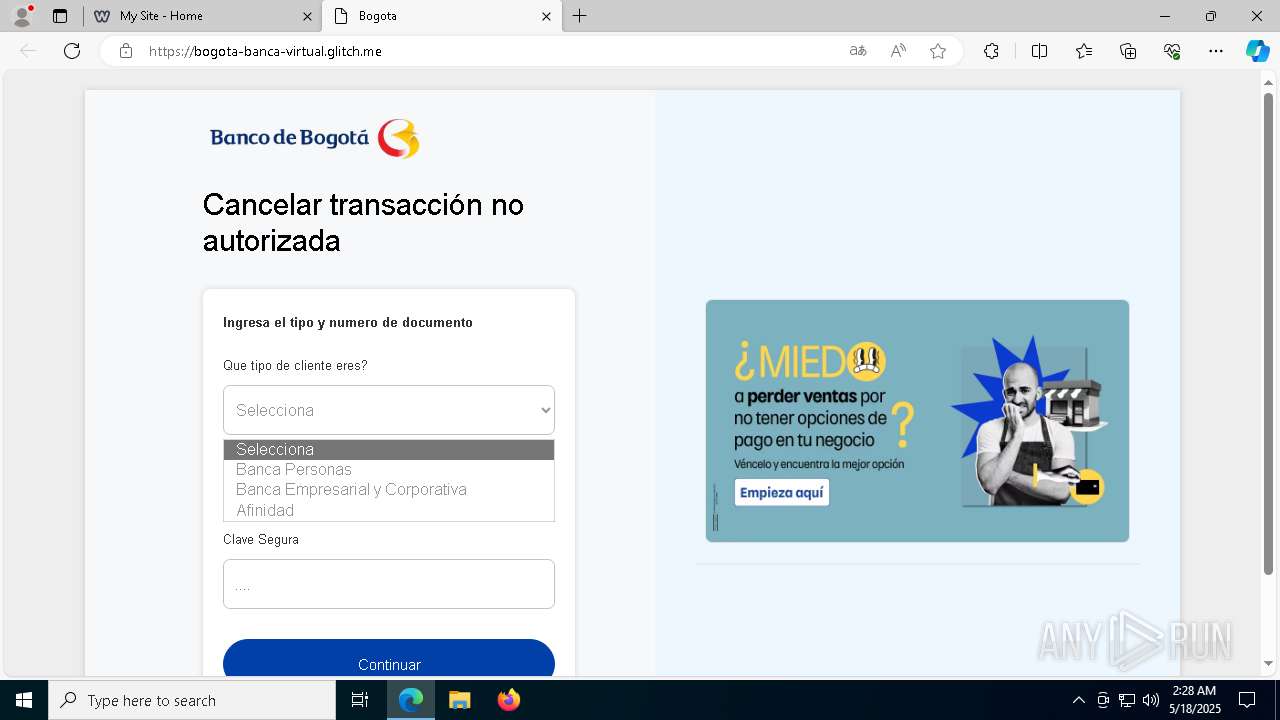1280x720 pixels.
Task: Open the notifications center
Action: pyautogui.click(x=1247, y=700)
